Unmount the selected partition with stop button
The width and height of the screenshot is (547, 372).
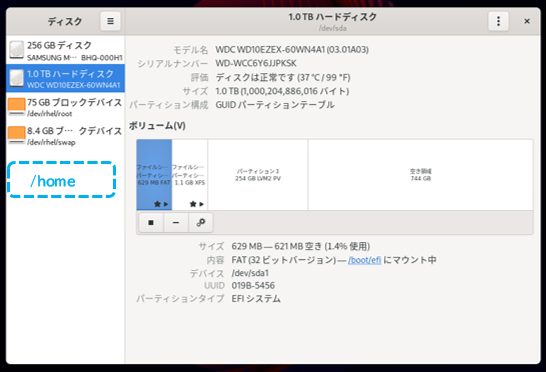click(151, 222)
